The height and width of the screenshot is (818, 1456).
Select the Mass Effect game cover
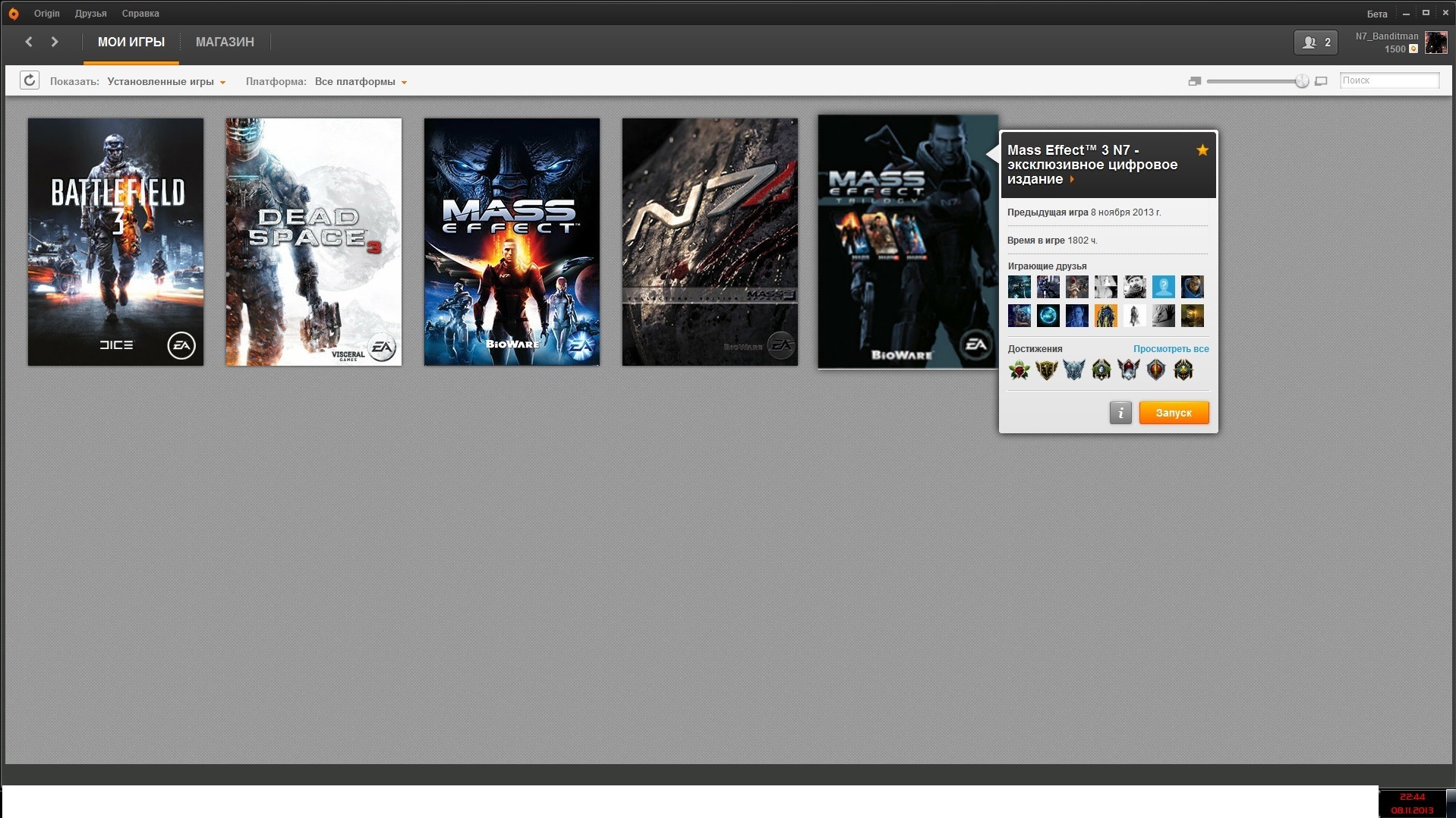pyautogui.click(x=512, y=241)
